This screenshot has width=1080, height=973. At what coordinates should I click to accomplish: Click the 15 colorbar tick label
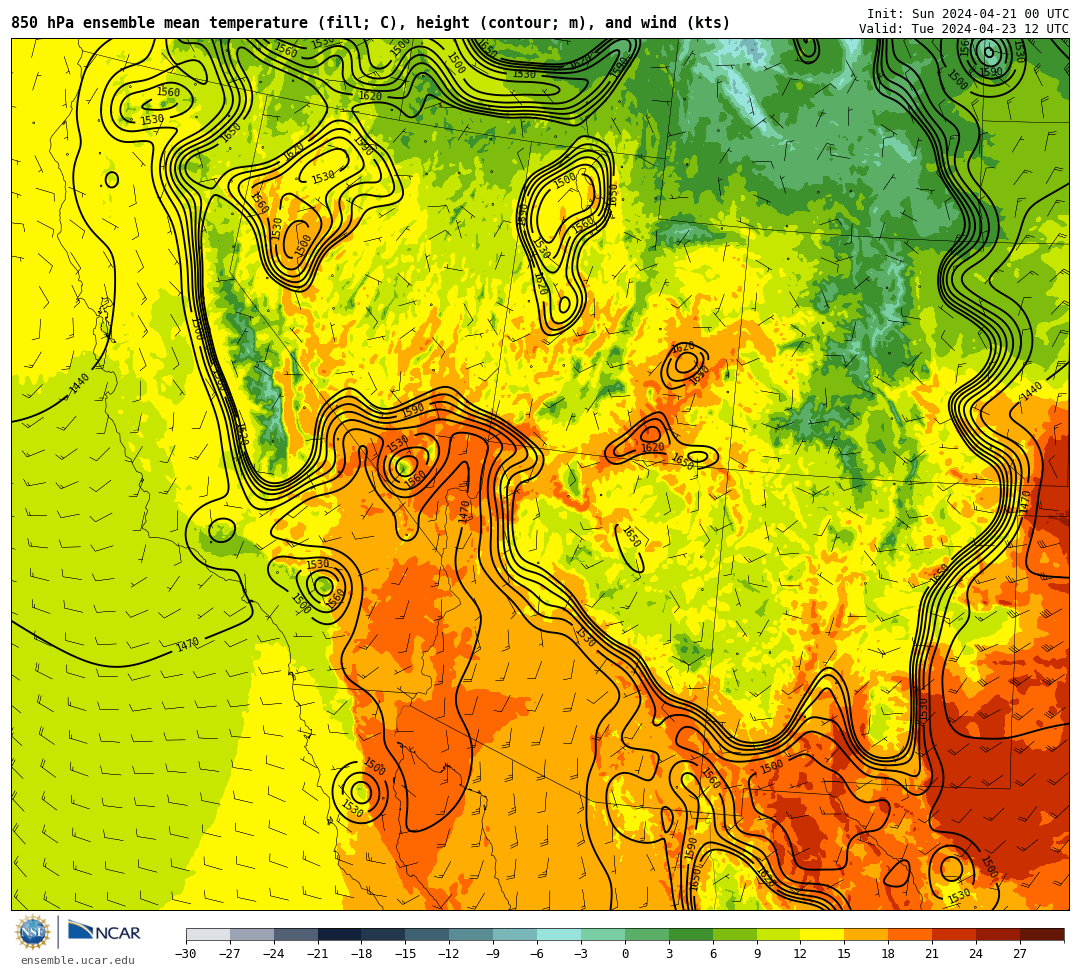(x=844, y=954)
